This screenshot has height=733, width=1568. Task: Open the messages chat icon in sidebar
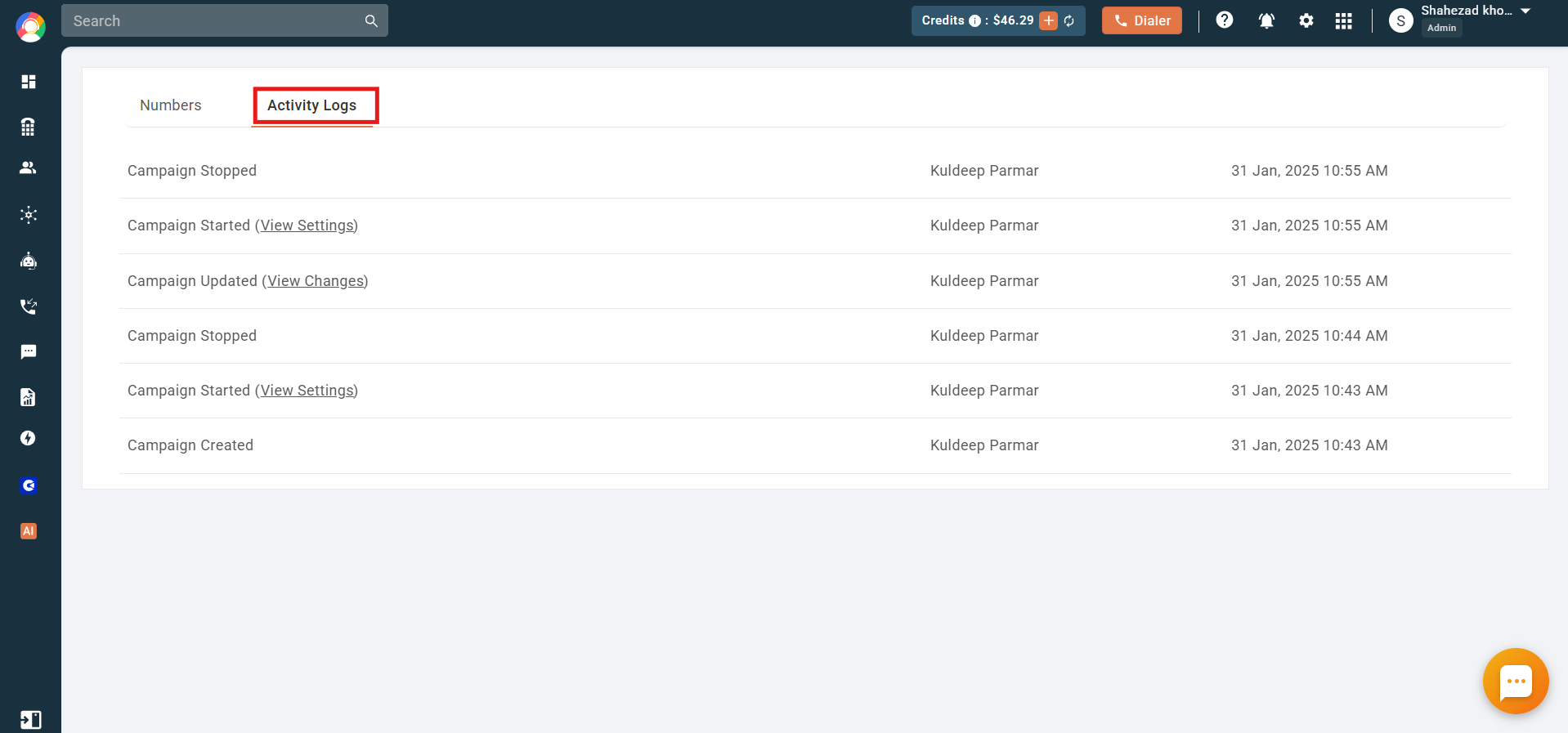29,352
